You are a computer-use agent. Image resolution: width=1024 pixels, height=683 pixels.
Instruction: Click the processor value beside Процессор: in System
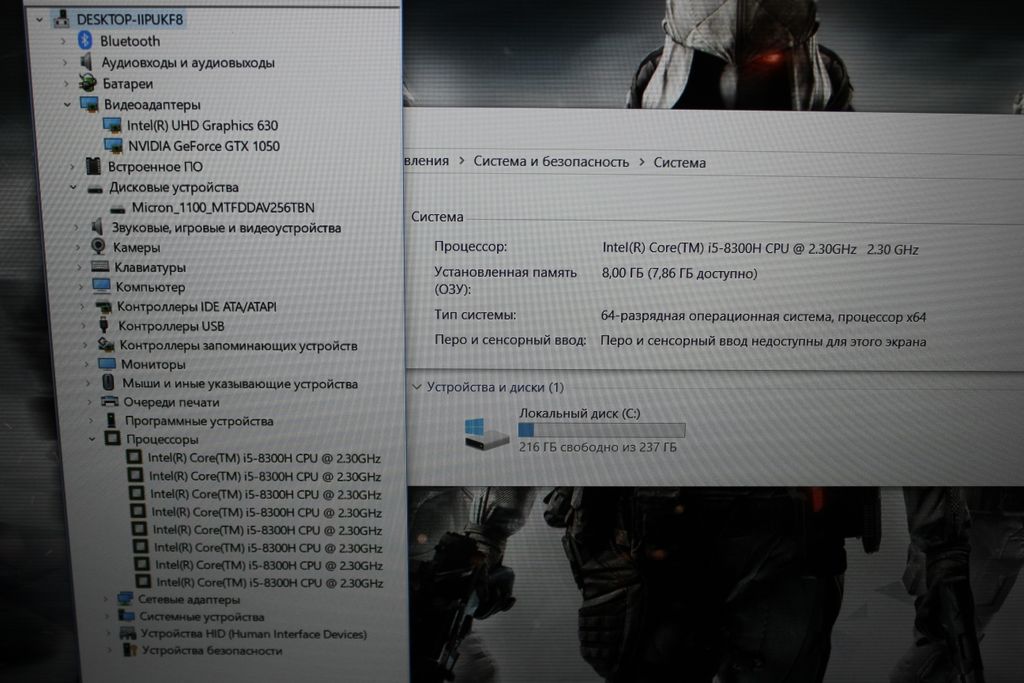pos(760,248)
